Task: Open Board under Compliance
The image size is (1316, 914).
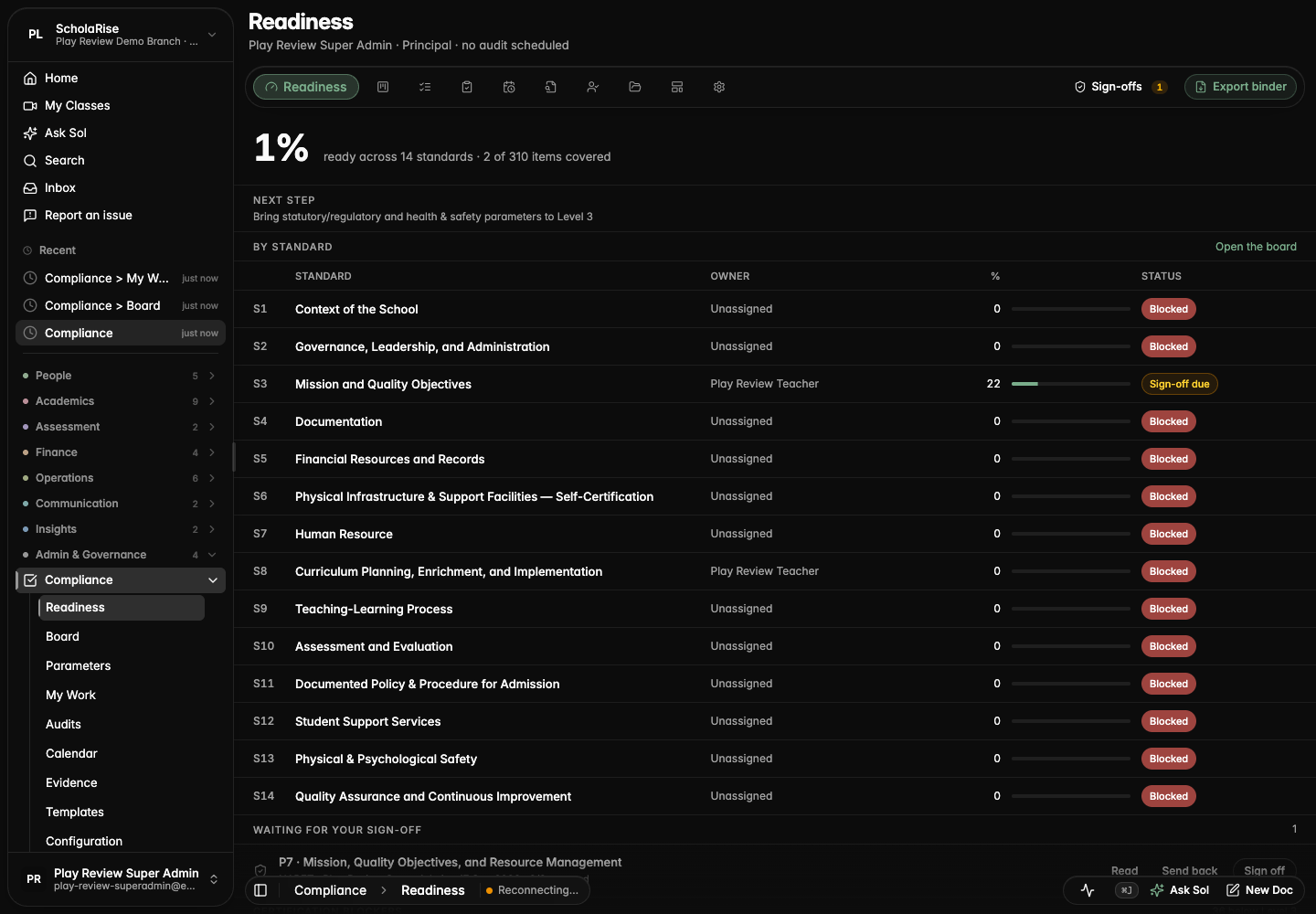Action: (x=122, y=636)
